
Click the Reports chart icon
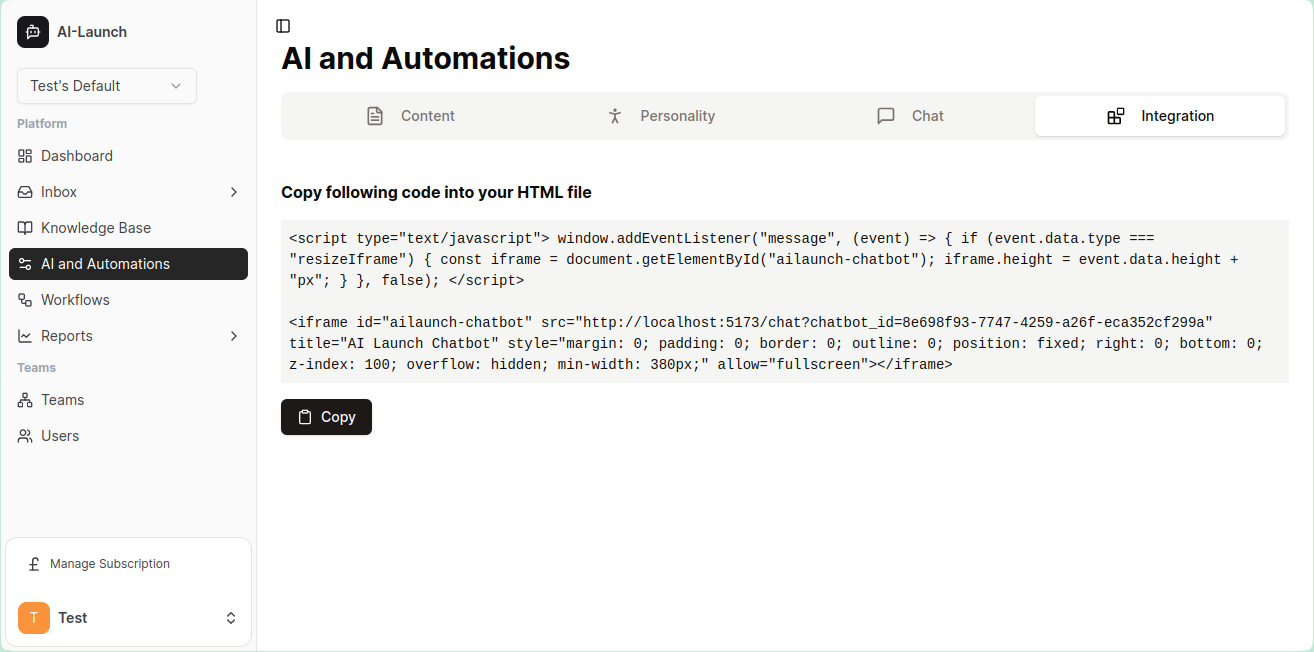[x=25, y=336]
